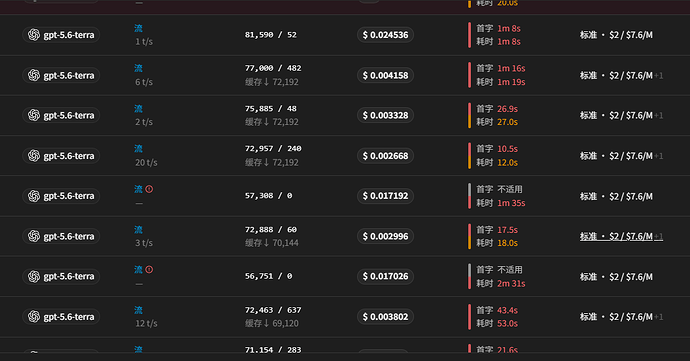The height and width of the screenshot is (361, 690).
Task: Select the token count 75,885 / 48
Action: pyautogui.click(x=271, y=109)
